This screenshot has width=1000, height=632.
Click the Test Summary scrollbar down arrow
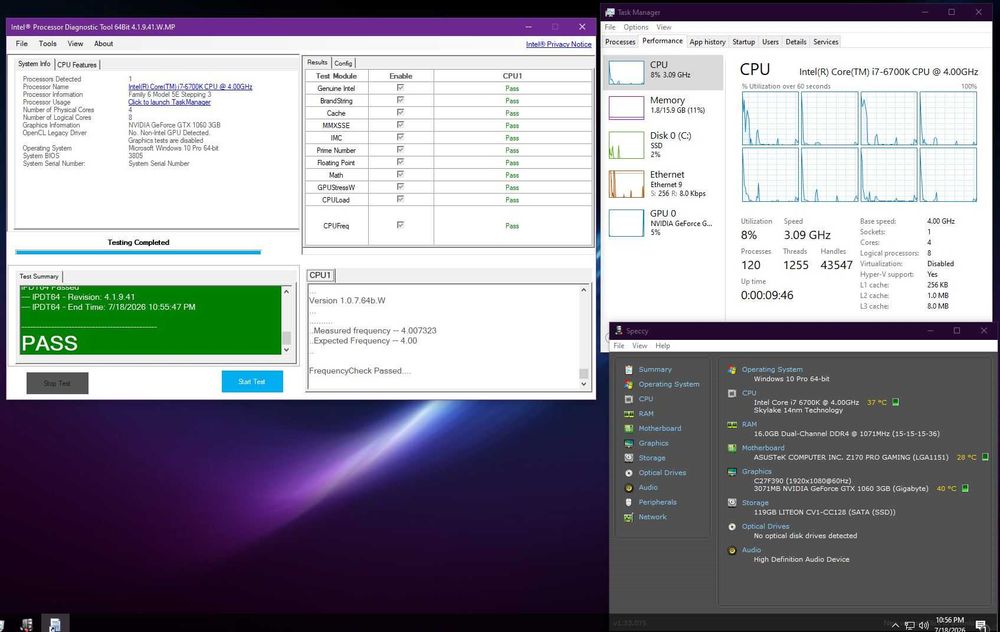[286, 349]
